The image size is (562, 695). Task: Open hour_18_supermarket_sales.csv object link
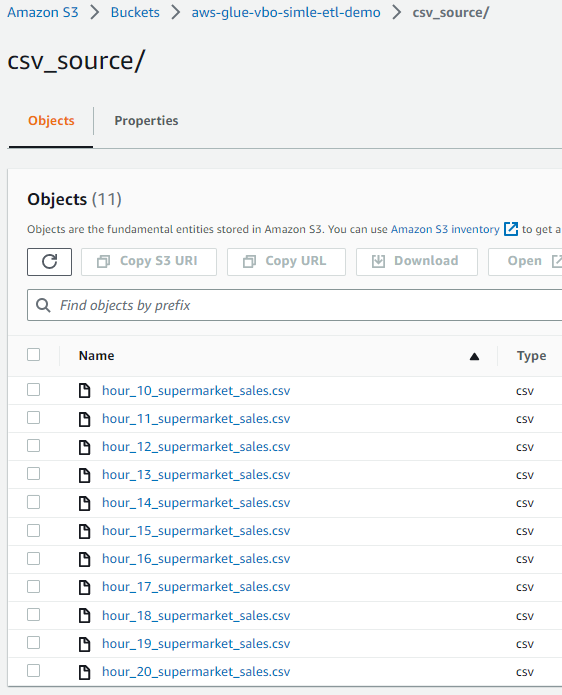pos(196,616)
